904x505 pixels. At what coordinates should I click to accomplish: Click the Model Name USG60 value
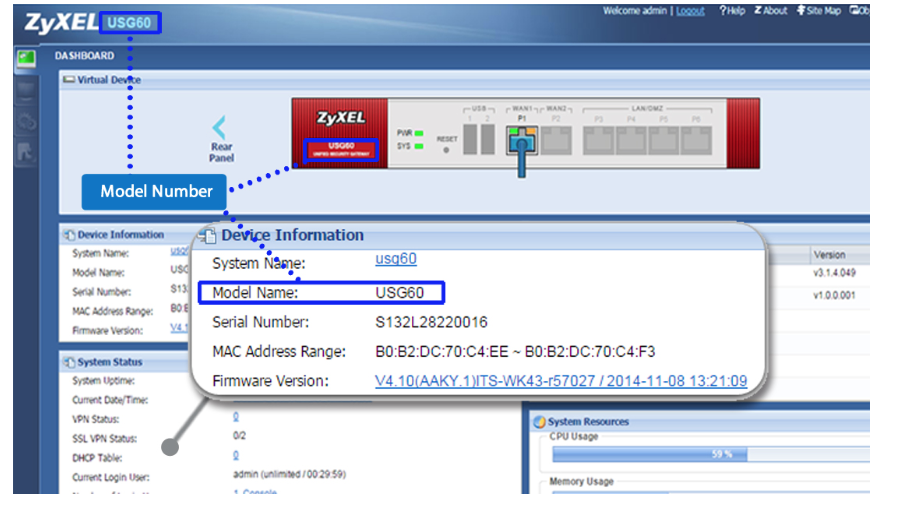[400, 293]
